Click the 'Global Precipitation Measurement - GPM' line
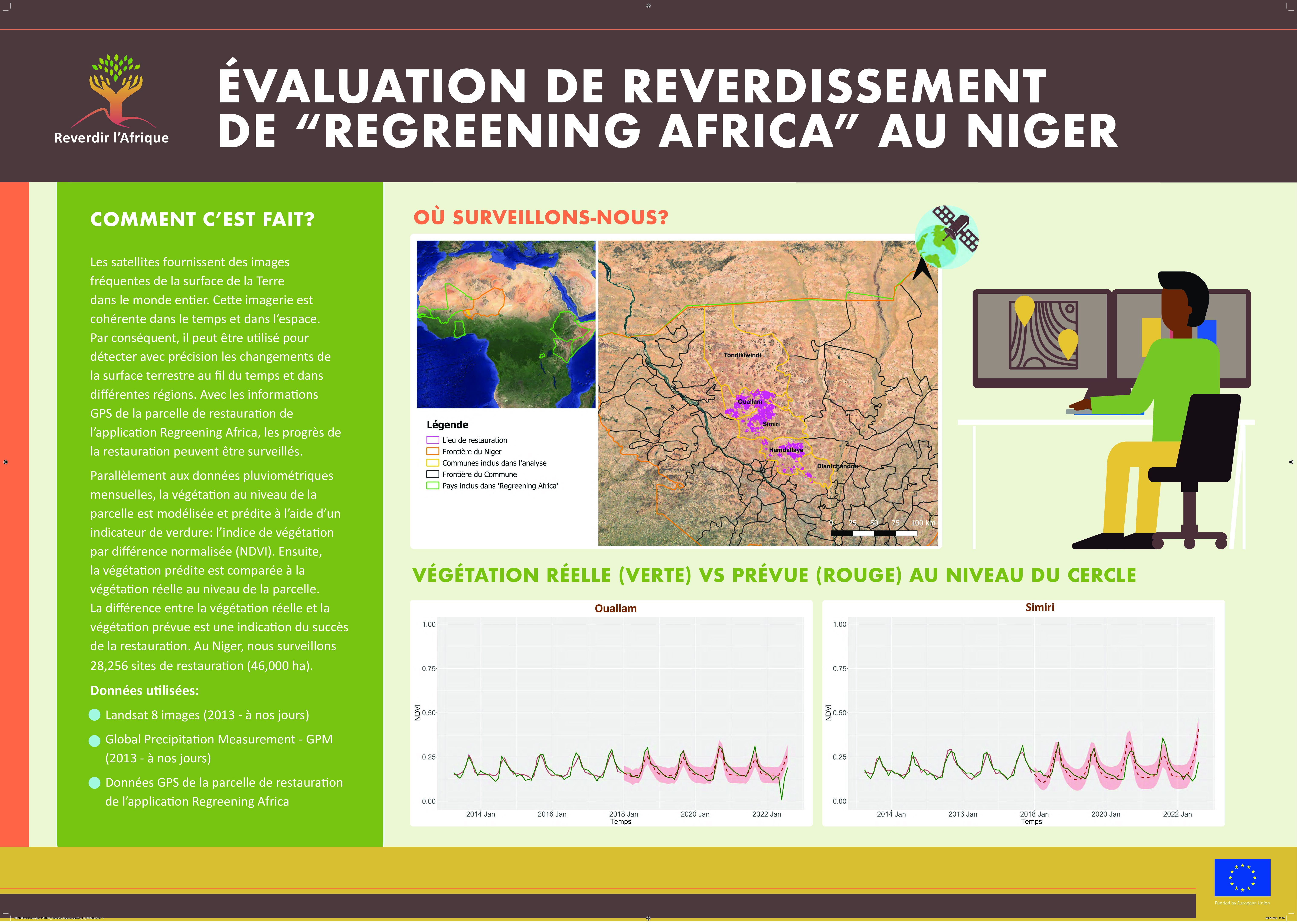The image size is (1297, 924). pyautogui.click(x=219, y=740)
